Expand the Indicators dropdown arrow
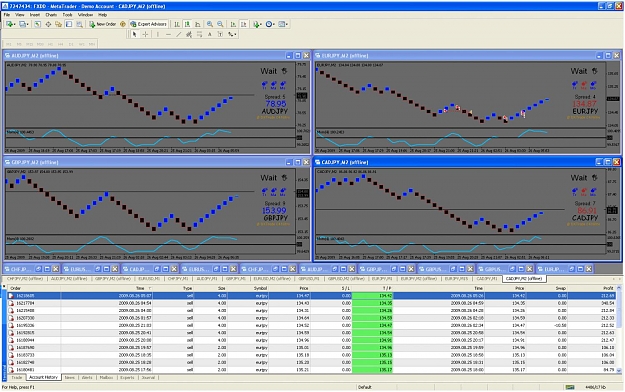The image size is (625, 392). tap(261, 24)
